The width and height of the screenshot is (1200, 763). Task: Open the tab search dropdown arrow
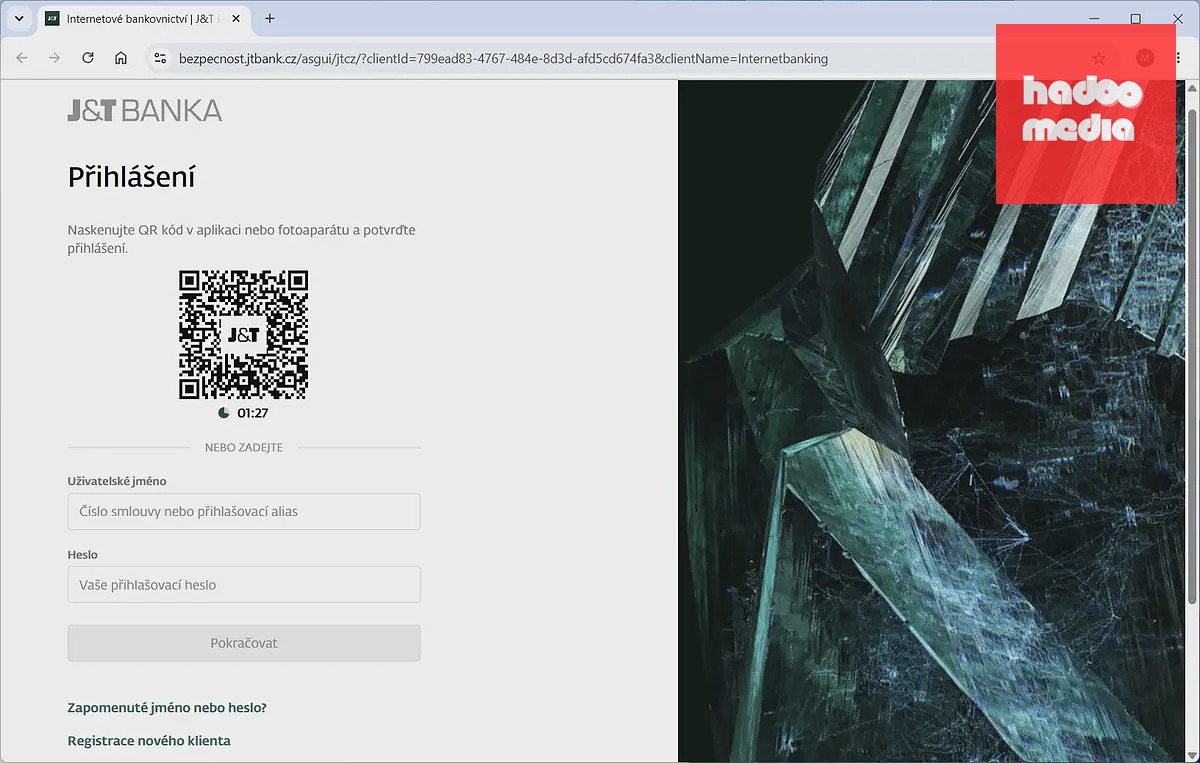(x=18, y=18)
